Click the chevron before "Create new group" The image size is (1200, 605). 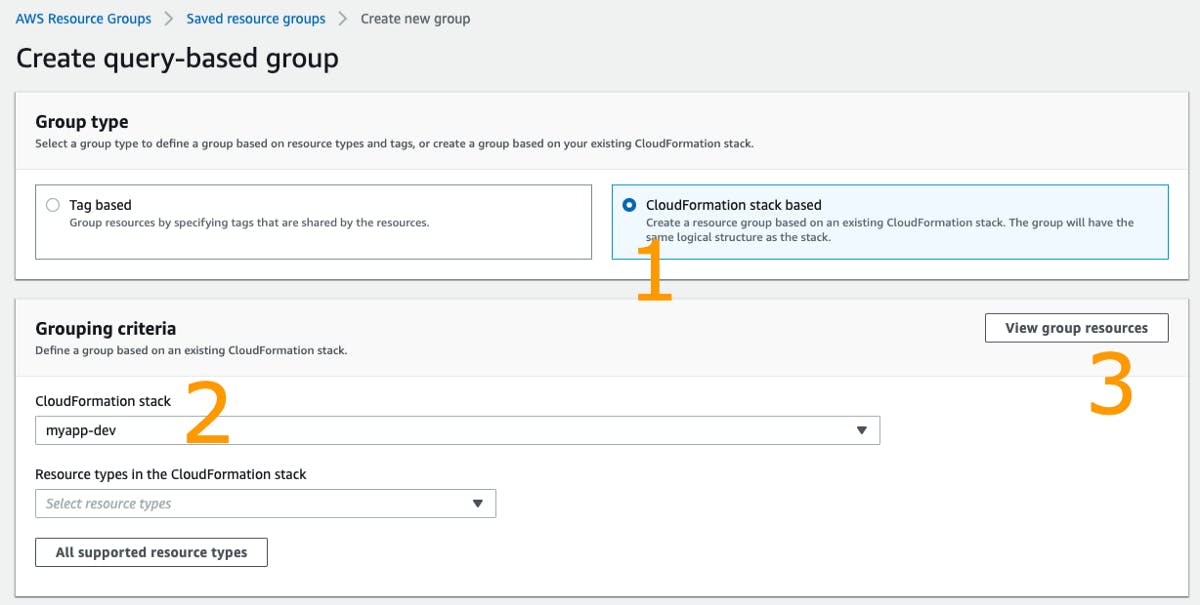pyautogui.click(x=341, y=18)
